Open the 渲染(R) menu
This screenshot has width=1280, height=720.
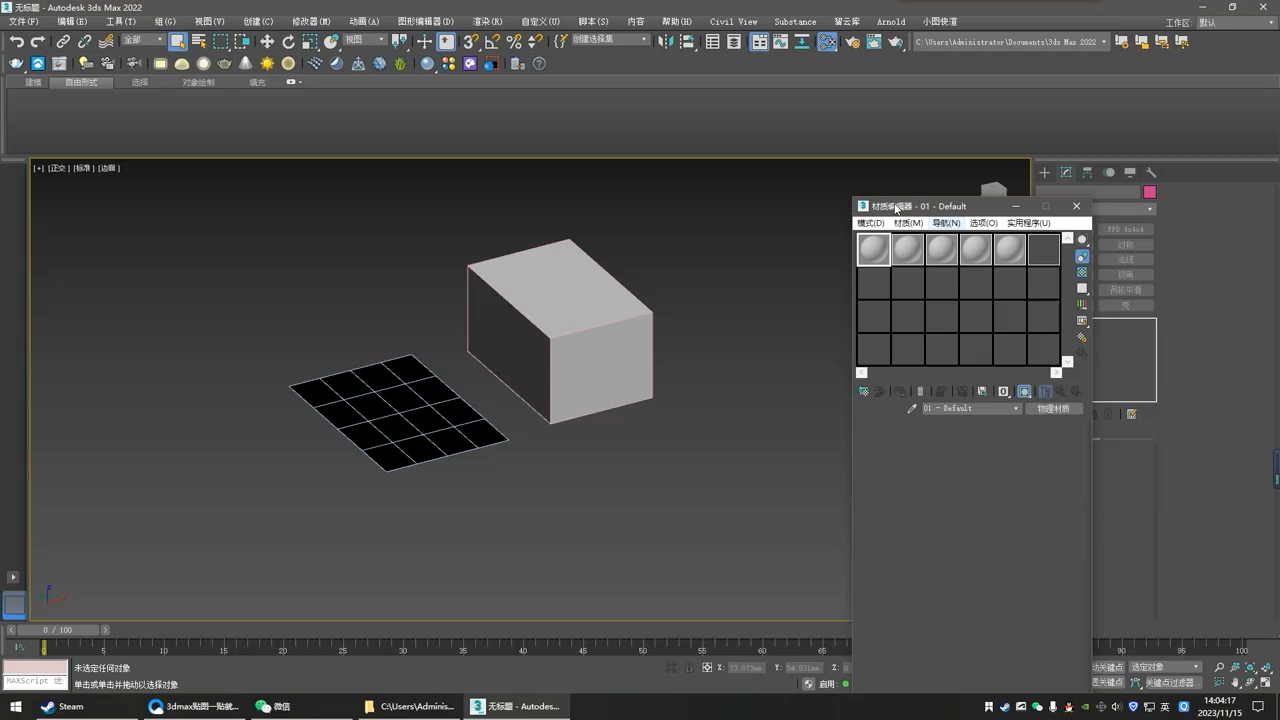pos(487,21)
